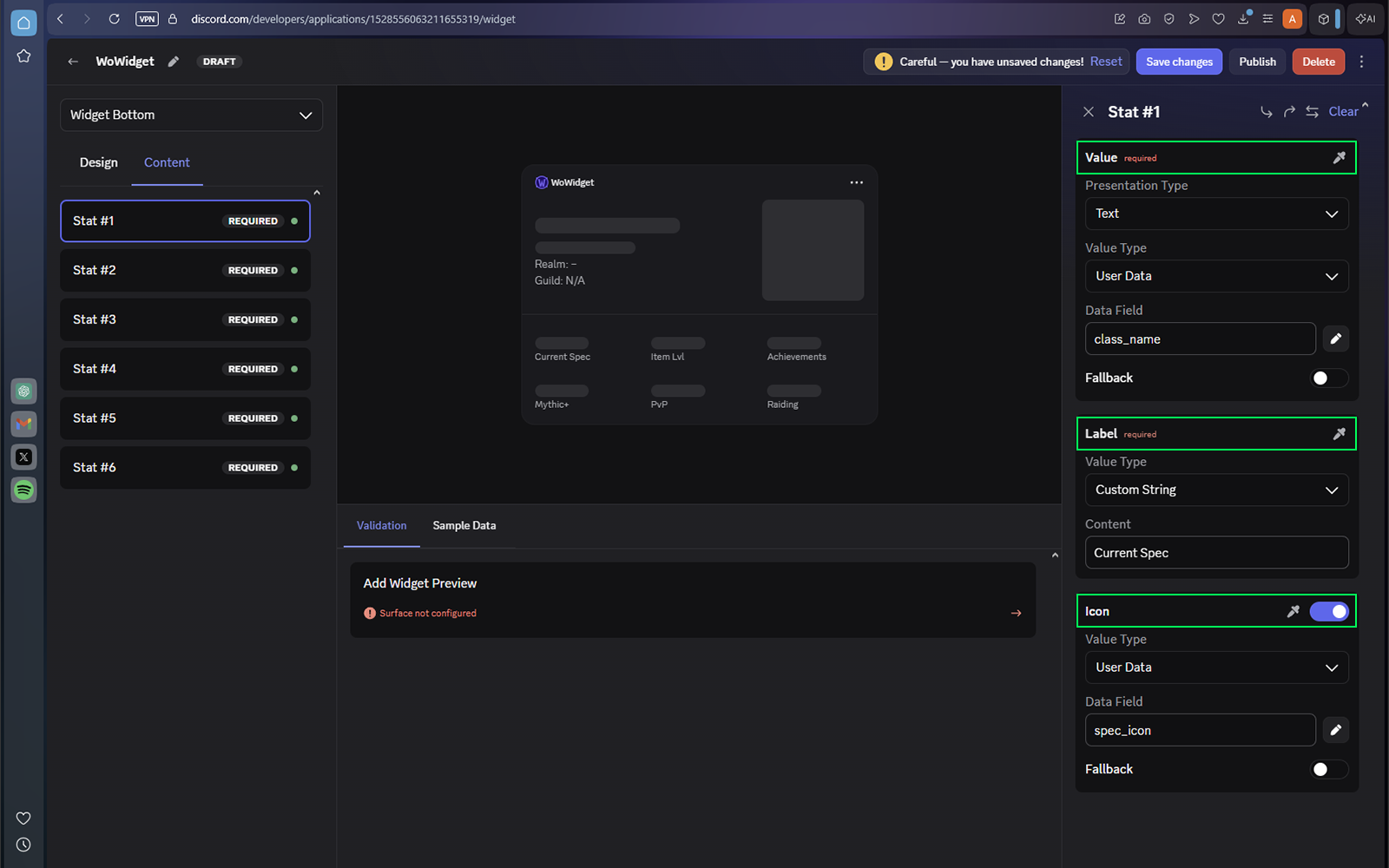Click the Publish button

coord(1257,62)
